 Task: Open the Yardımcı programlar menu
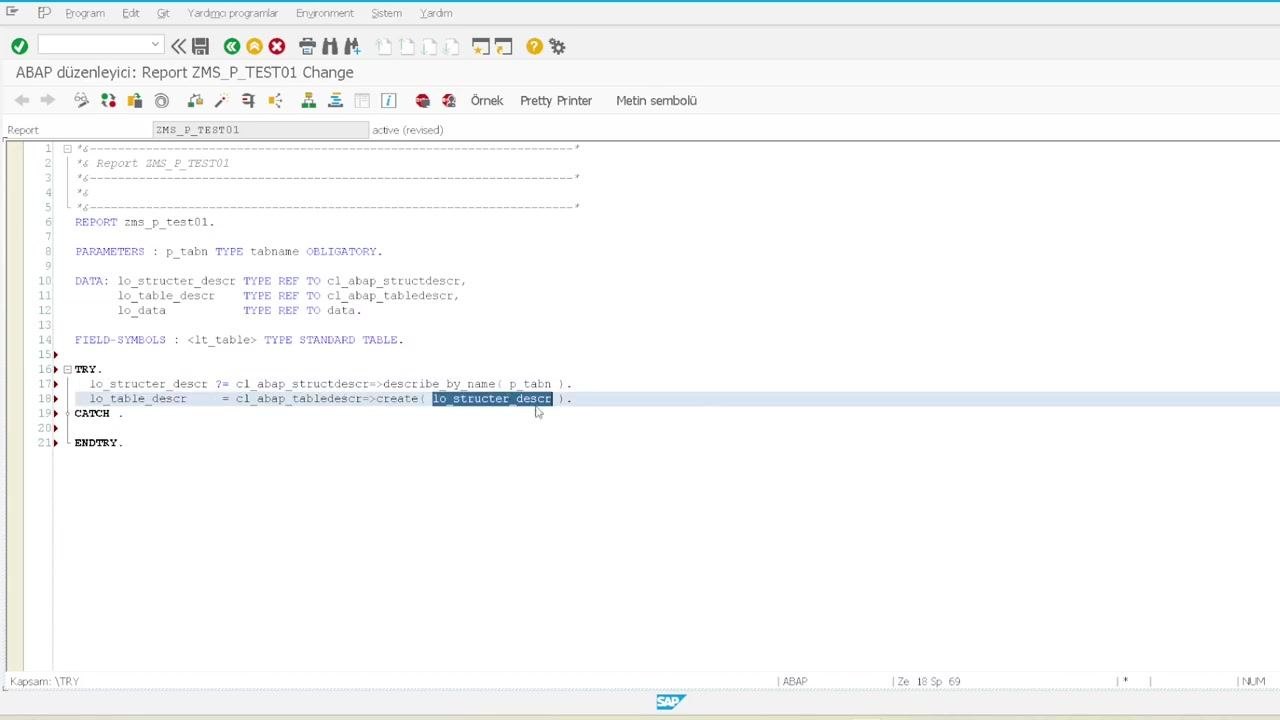pos(233,13)
